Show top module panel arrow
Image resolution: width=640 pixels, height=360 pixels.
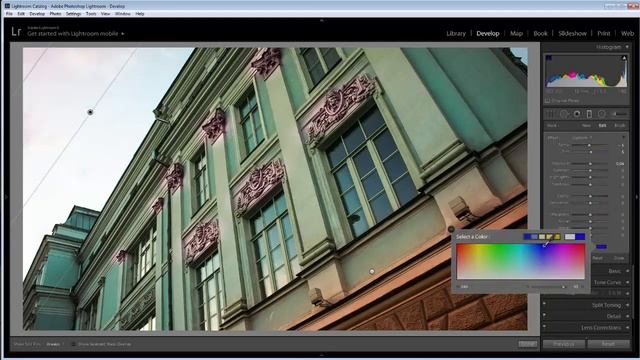[x=322, y=20]
